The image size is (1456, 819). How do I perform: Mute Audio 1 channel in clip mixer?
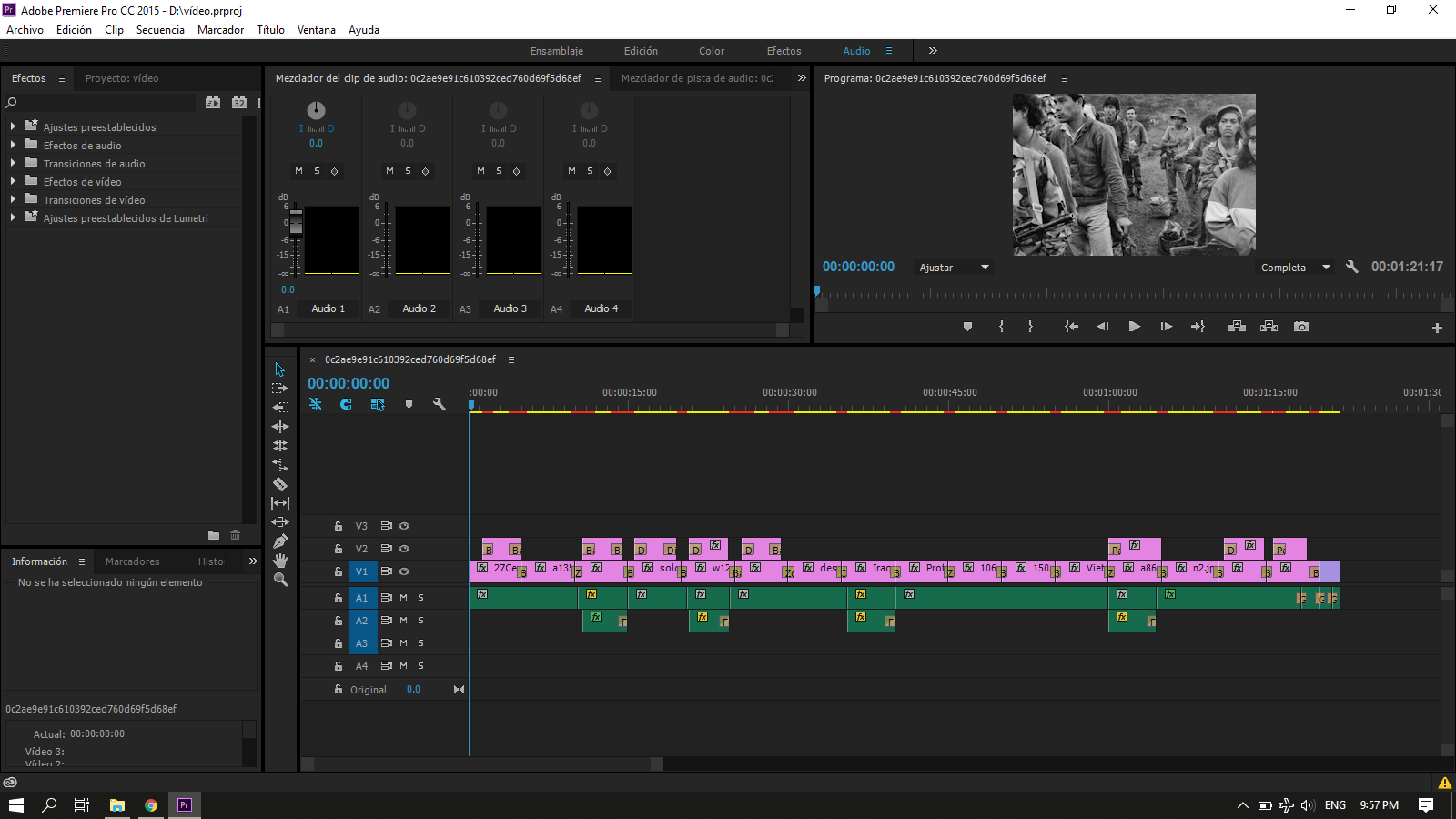tap(298, 171)
